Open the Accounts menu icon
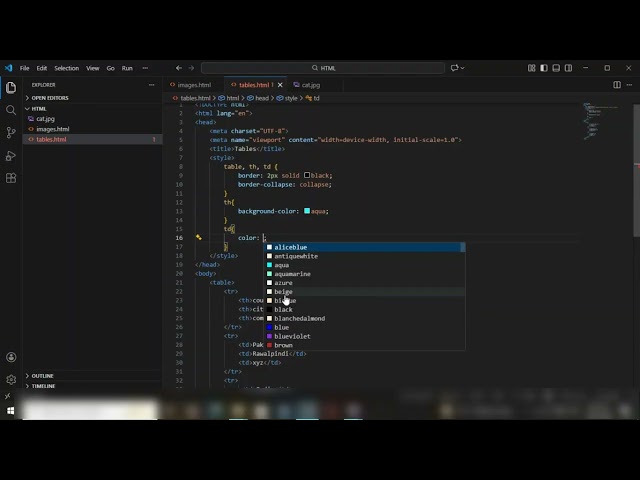The height and width of the screenshot is (480, 640). (x=11, y=357)
